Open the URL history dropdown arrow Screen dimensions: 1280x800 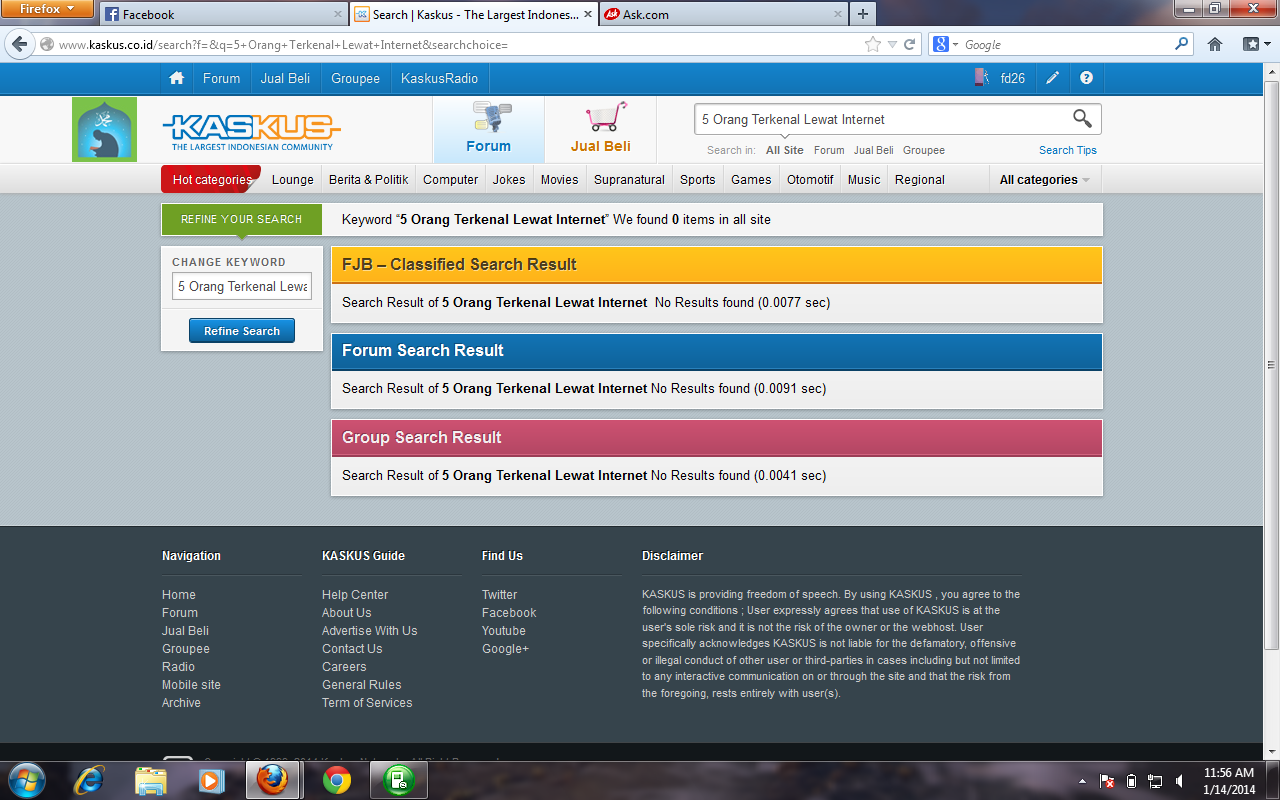(x=893, y=45)
